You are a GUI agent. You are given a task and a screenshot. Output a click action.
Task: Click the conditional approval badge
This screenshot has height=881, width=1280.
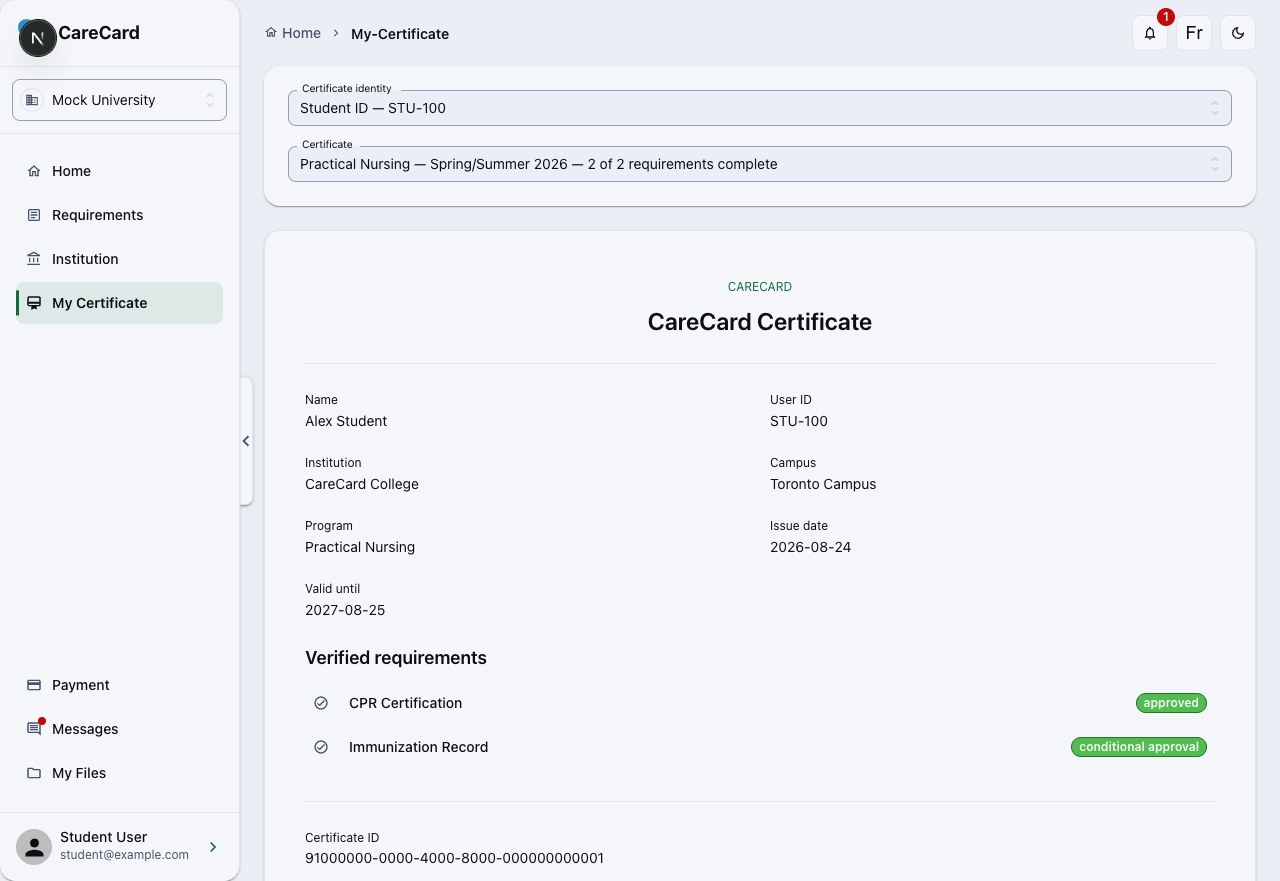(x=1139, y=747)
